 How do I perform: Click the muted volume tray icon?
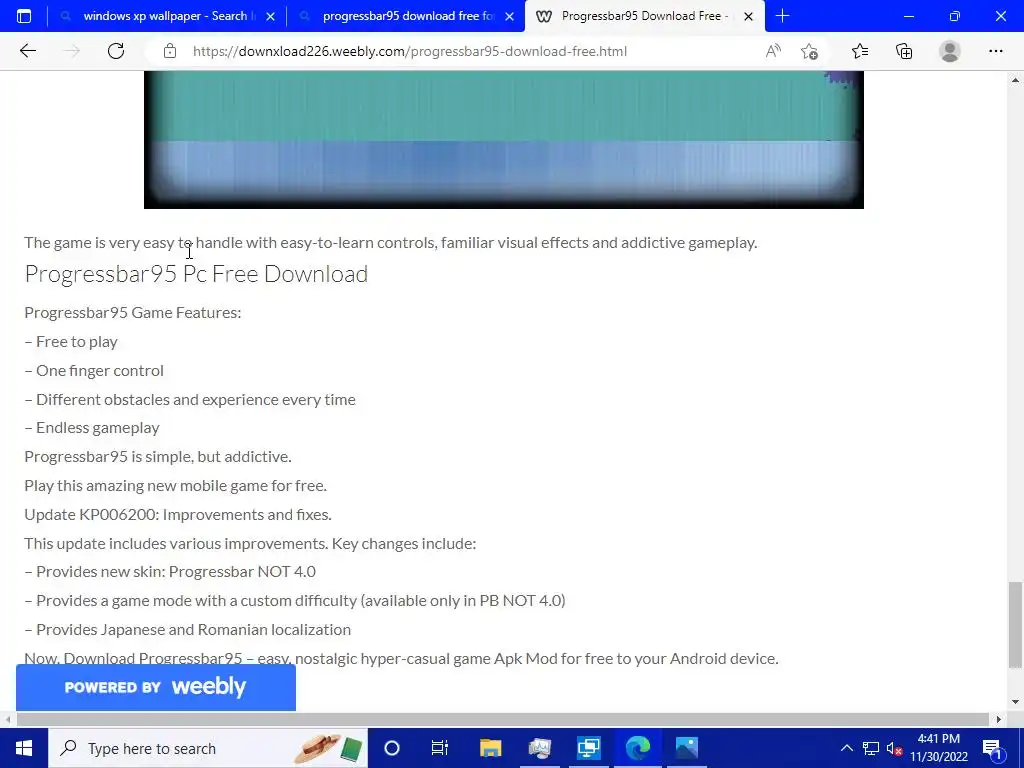pos(895,748)
